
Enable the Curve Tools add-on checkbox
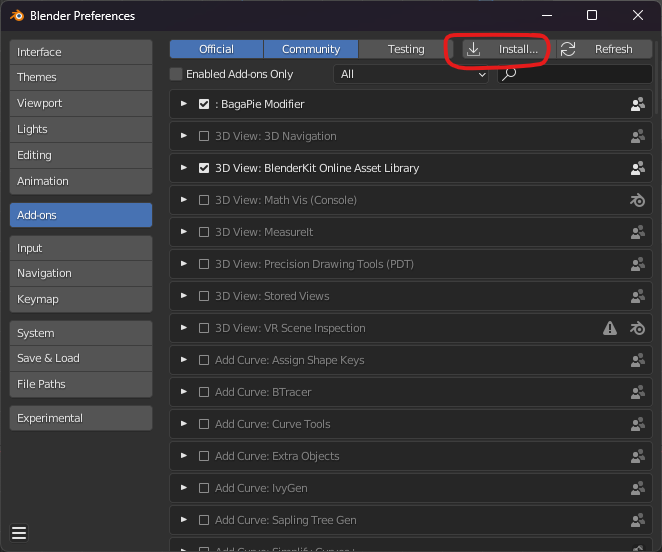pyautogui.click(x=204, y=424)
